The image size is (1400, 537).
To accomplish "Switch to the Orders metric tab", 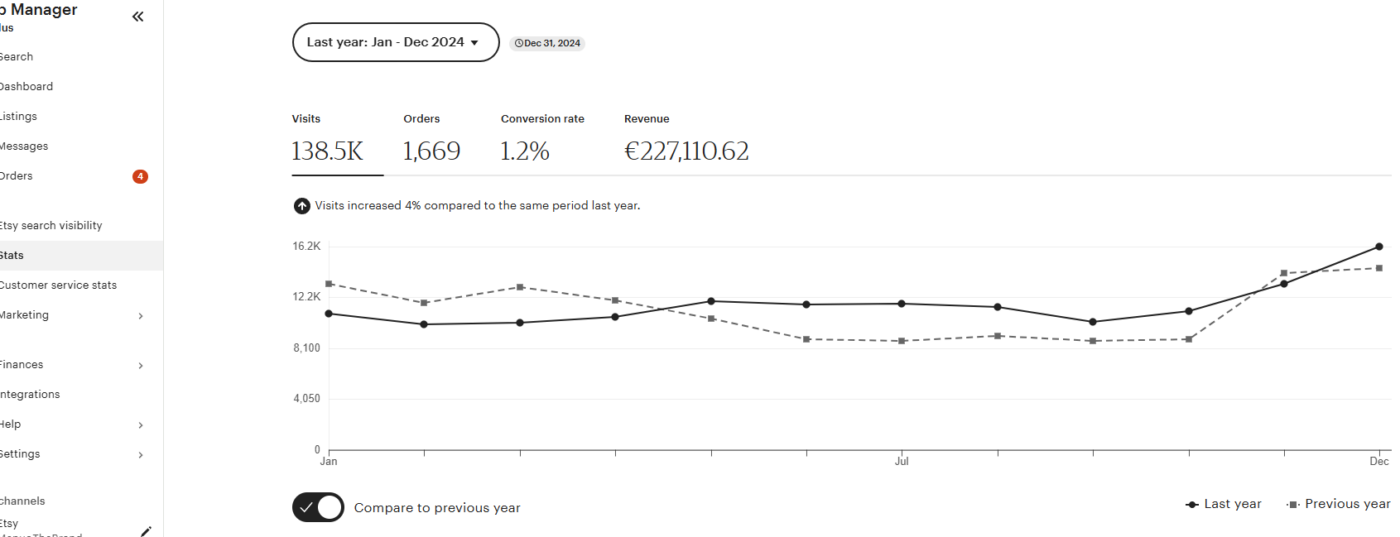I will (x=432, y=141).
